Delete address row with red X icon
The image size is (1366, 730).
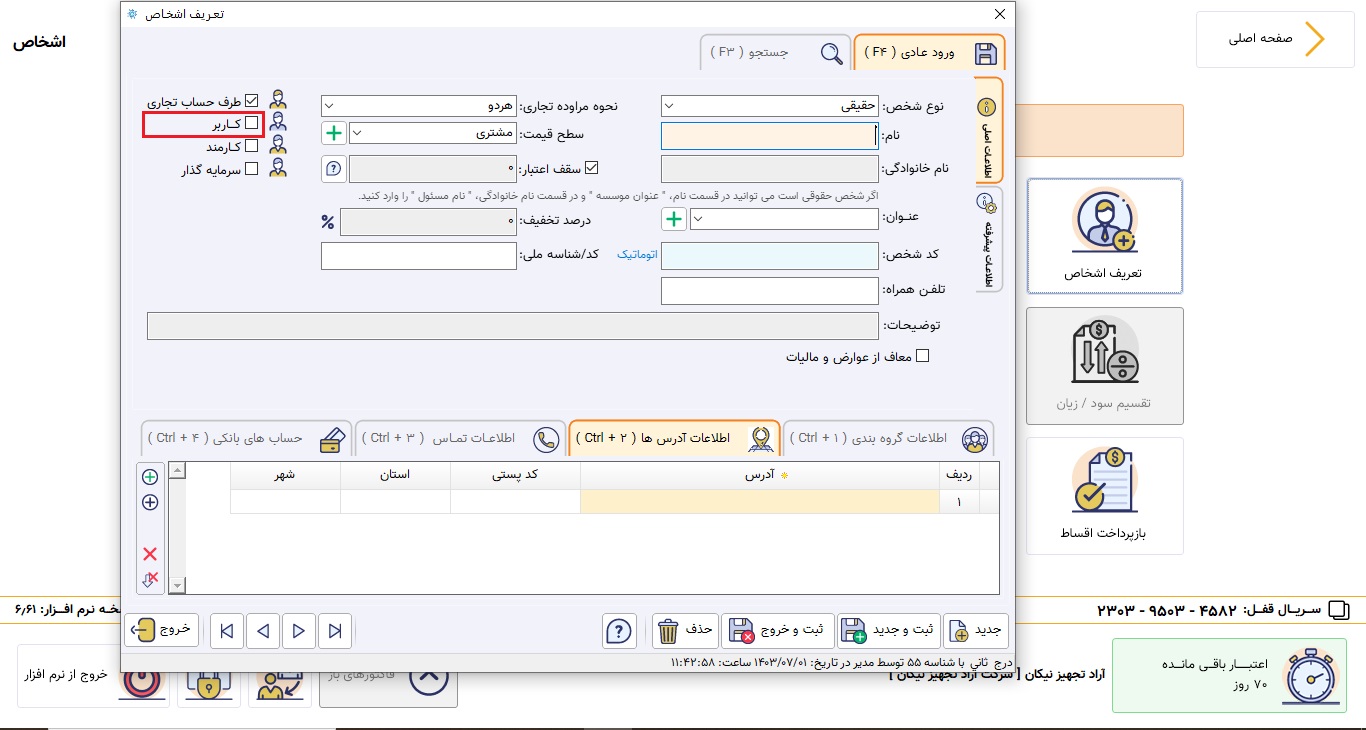[x=150, y=554]
